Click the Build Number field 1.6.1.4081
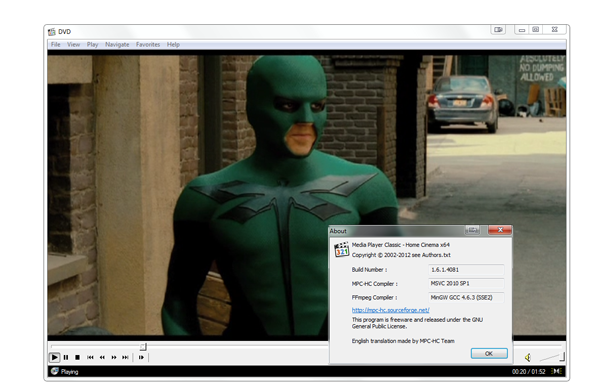The height and width of the screenshot is (391, 600). [x=466, y=270]
